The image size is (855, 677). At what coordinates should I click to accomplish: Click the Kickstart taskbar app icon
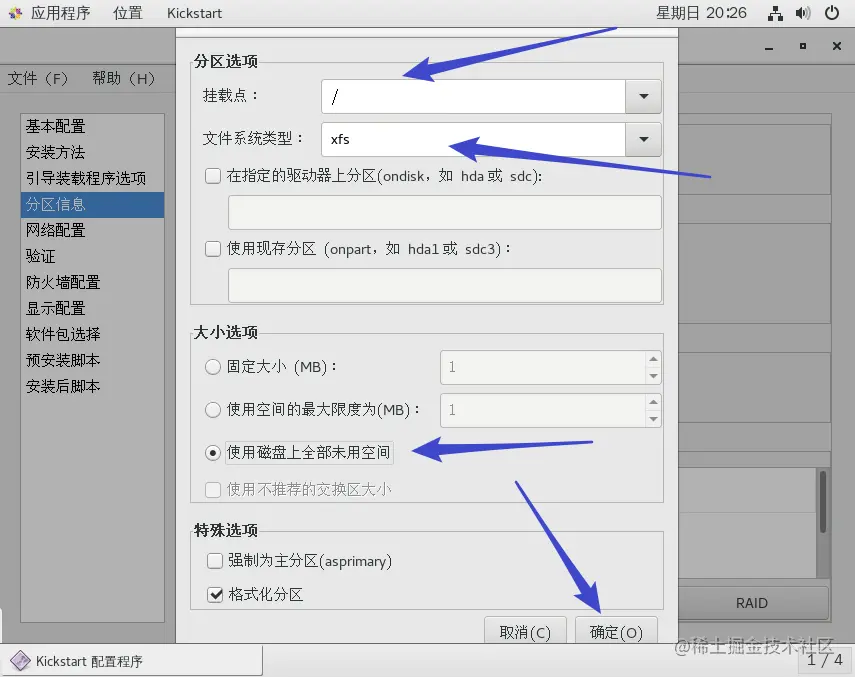click(20, 661)
